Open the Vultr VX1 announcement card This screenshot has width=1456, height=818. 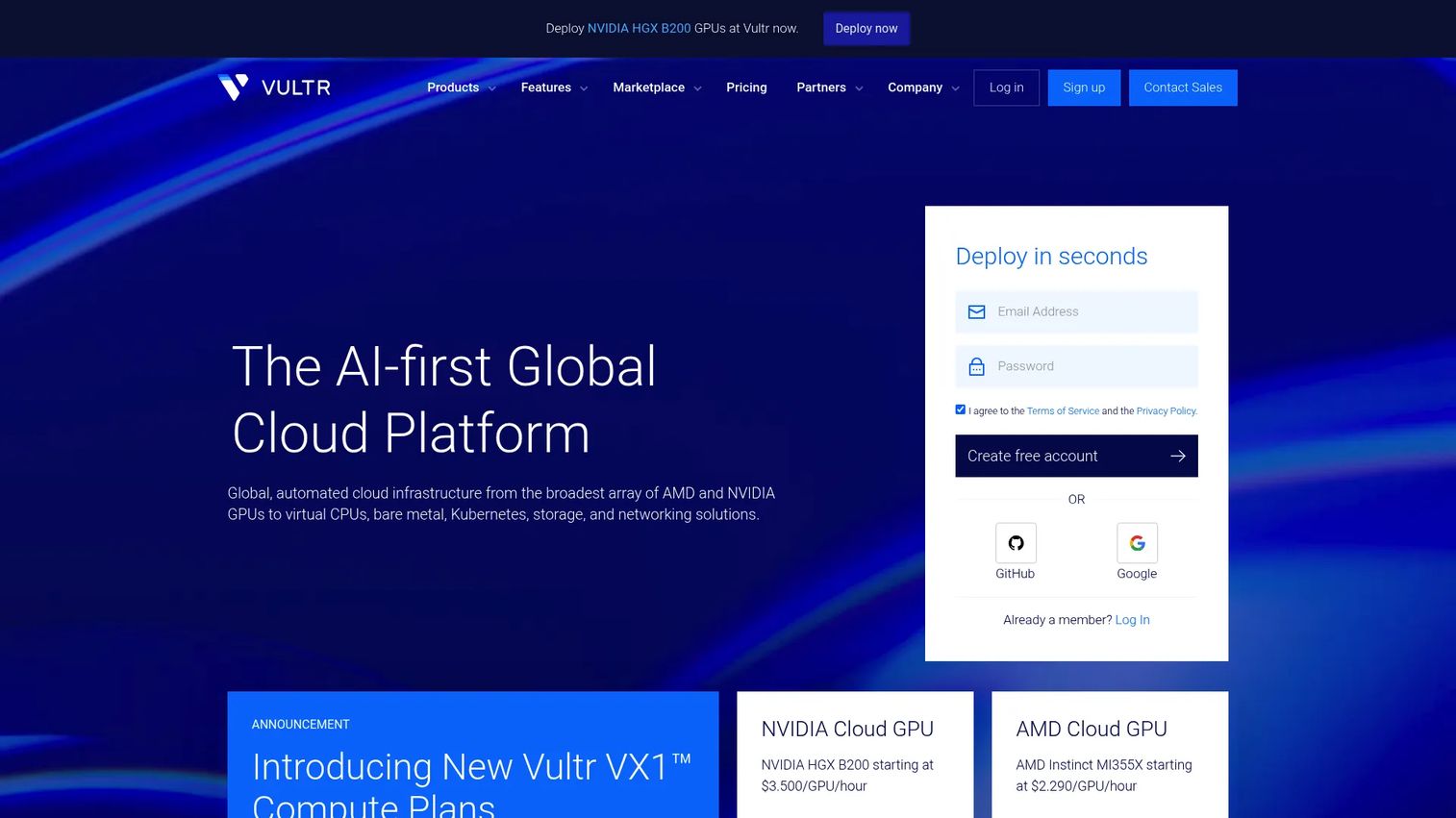(473, 755)
